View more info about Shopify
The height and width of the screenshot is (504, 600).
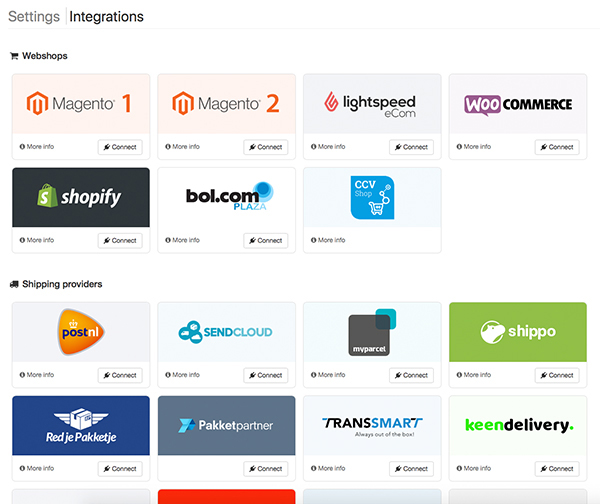pyautogui.click(x=37, y=240)
